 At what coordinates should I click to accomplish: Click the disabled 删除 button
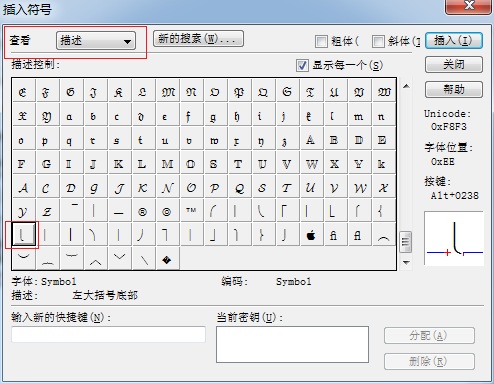429,362
